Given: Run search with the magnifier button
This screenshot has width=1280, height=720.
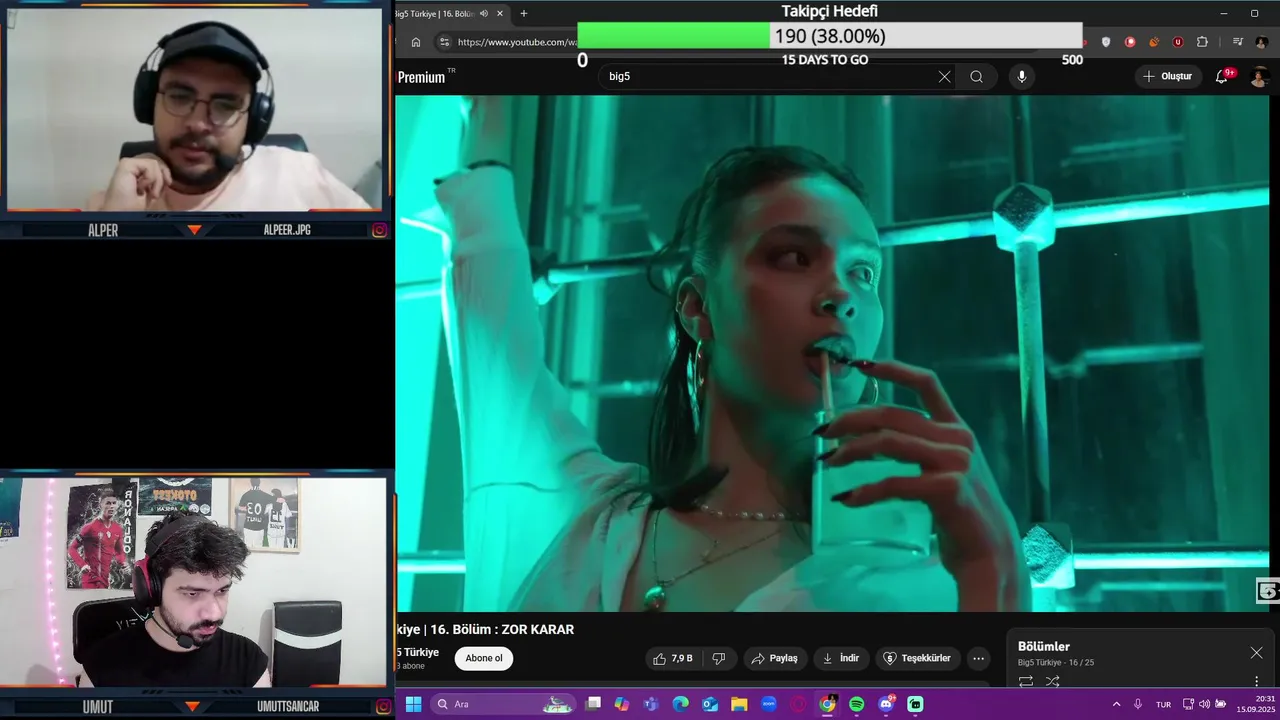Looking at the screenshot, I should point(976,76).
